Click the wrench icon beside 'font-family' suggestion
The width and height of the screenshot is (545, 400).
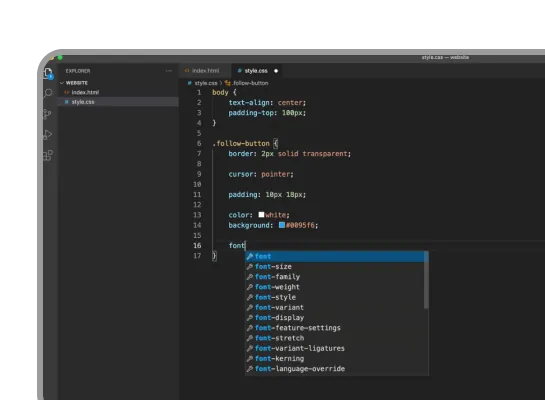(x=250, y=277)
